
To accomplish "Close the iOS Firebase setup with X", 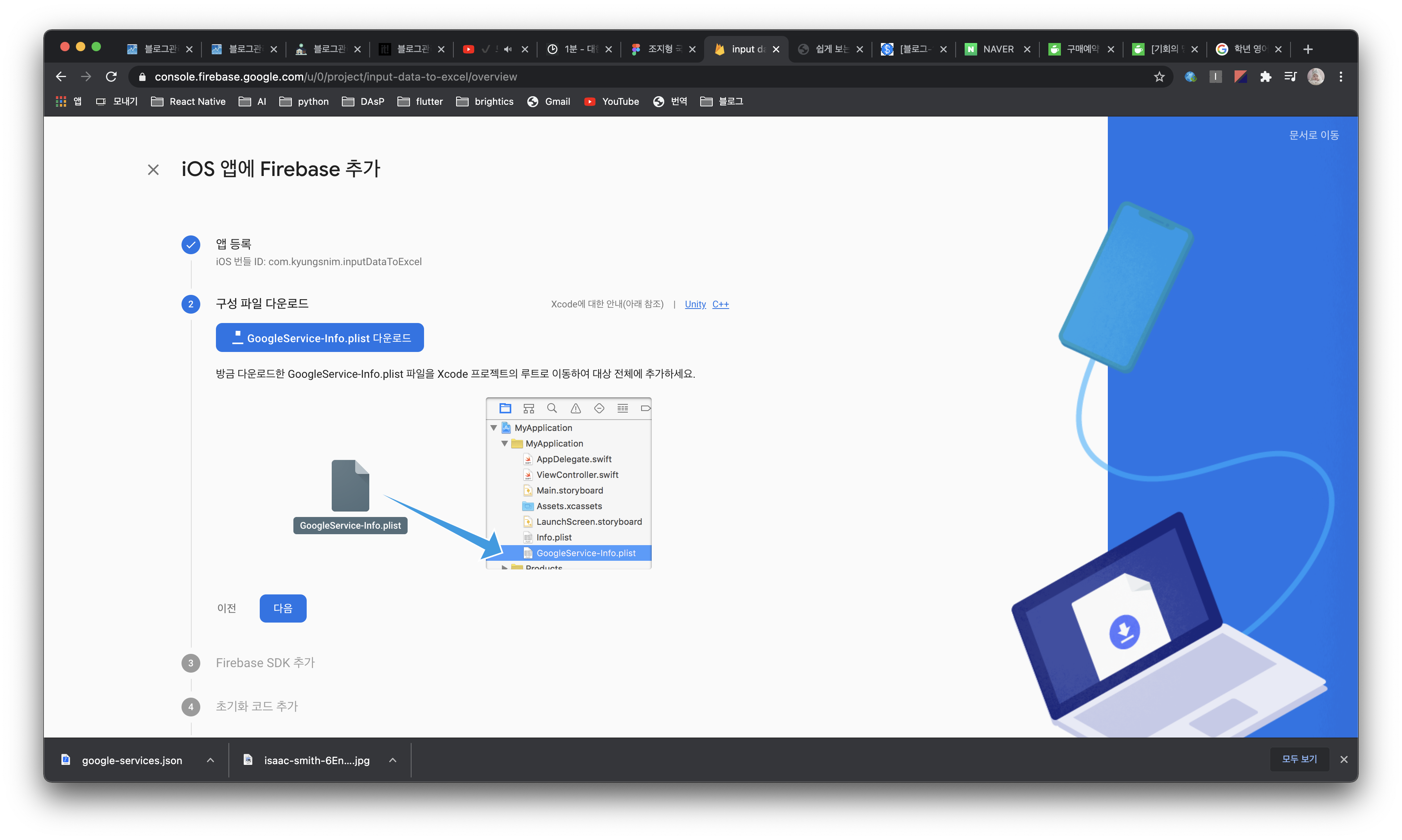I will click(153, 170).
